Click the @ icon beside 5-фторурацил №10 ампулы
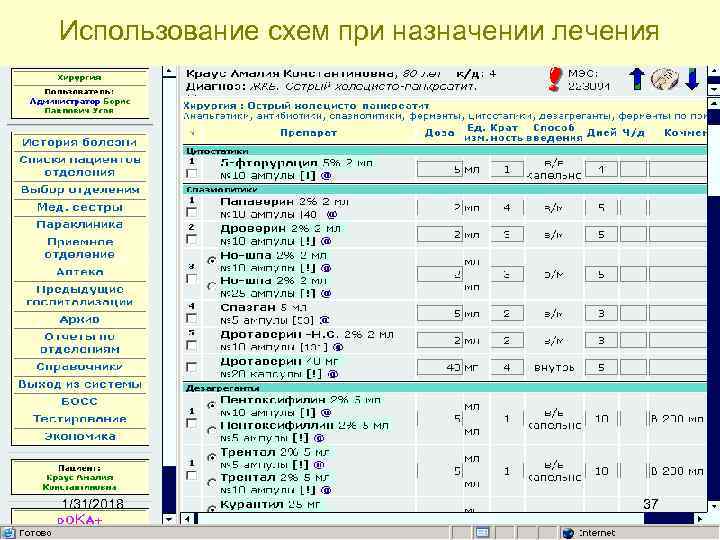 [x=326, y=175]
